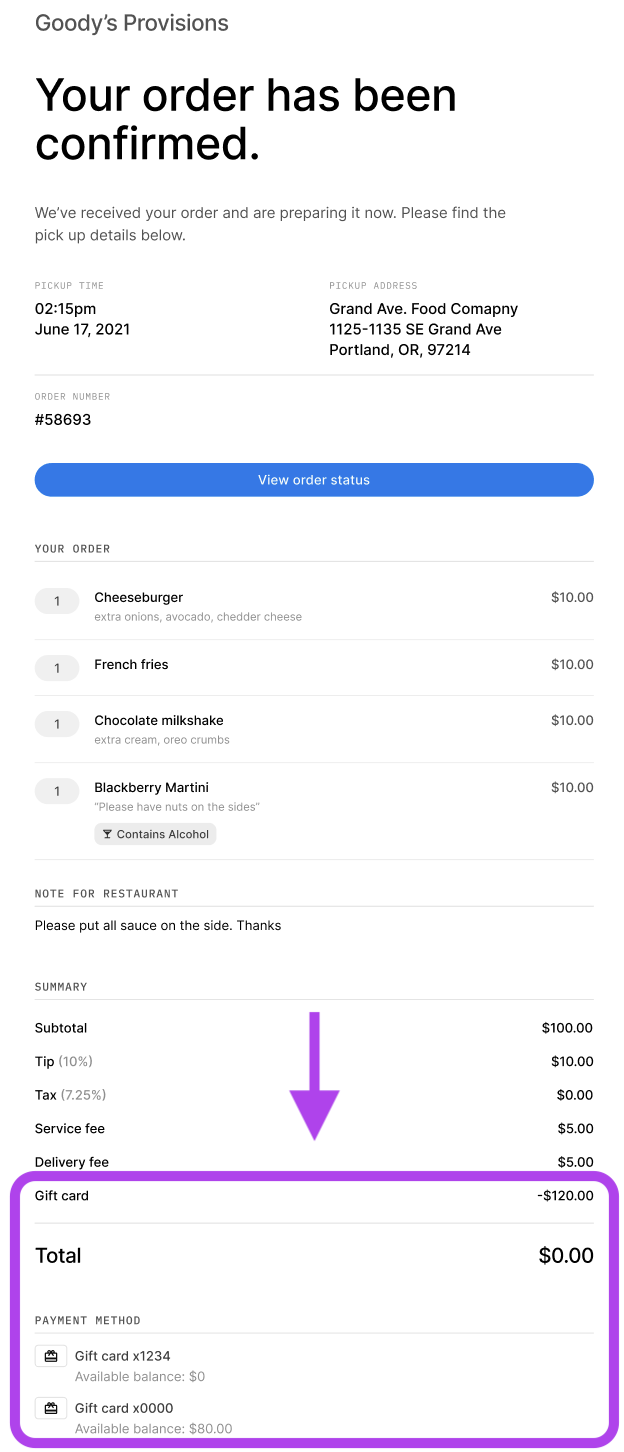Expand the Blackberry Martini item details
Viewport: 624px width, 1452px height.
151,787
